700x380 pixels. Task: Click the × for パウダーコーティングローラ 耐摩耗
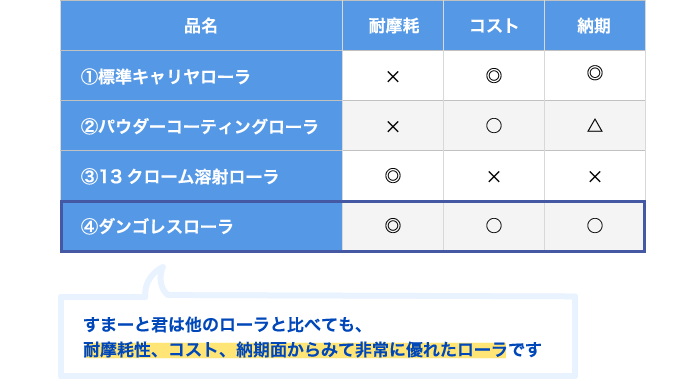pos(393,127)
